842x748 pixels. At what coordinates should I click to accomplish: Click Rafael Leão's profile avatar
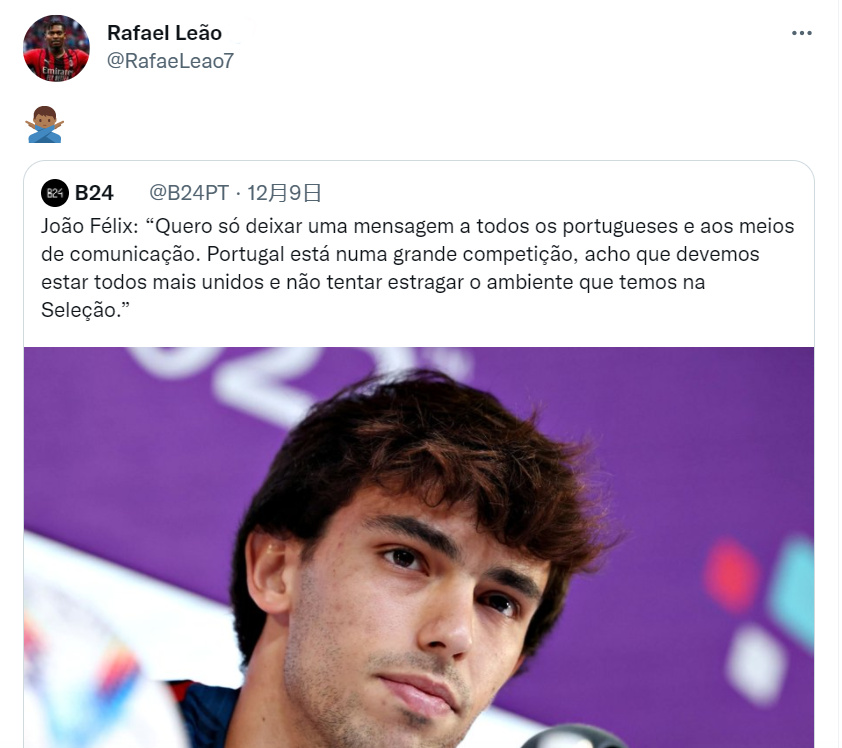56,48
